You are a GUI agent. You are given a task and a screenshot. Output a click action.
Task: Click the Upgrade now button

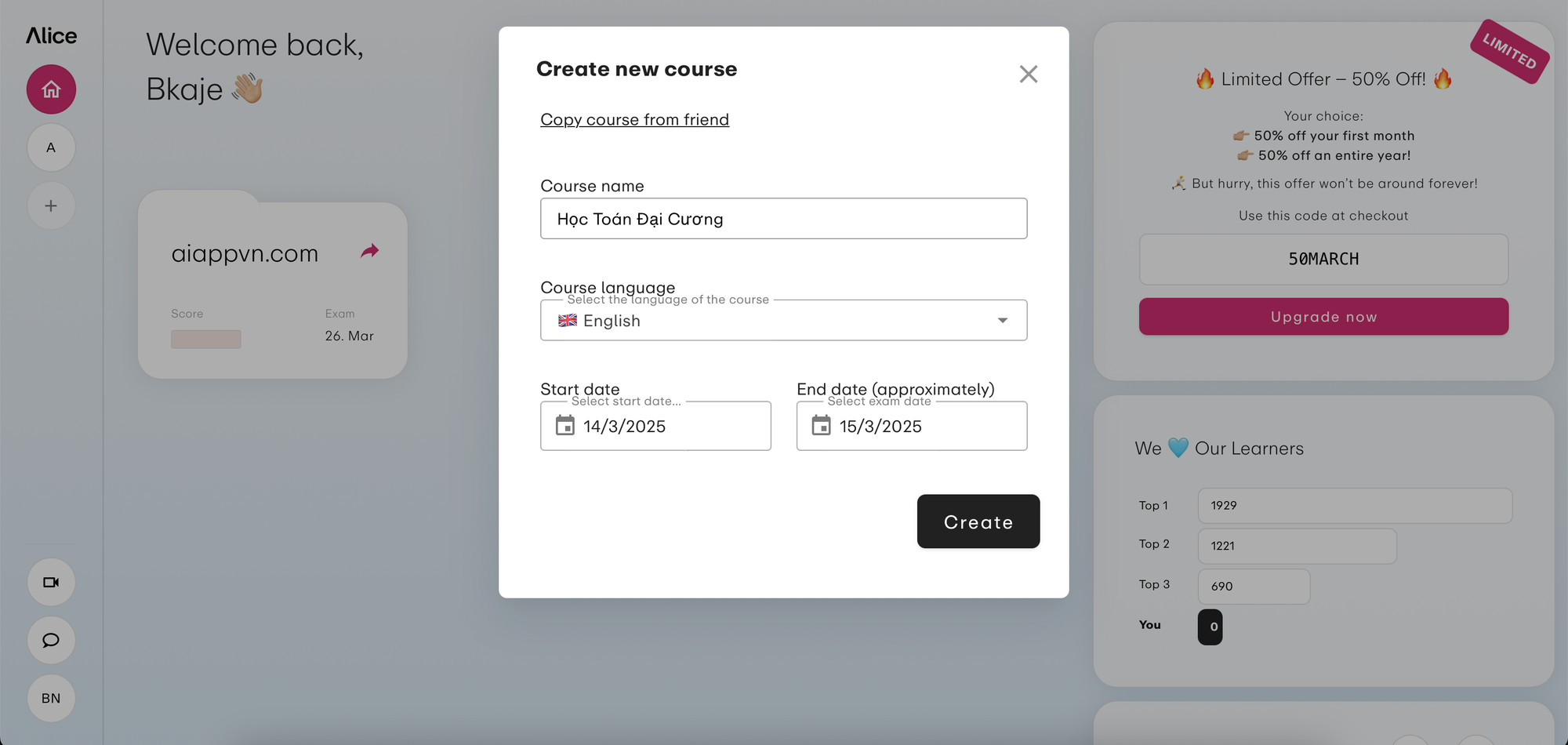pyautogui.click(x=1323, y=317)
